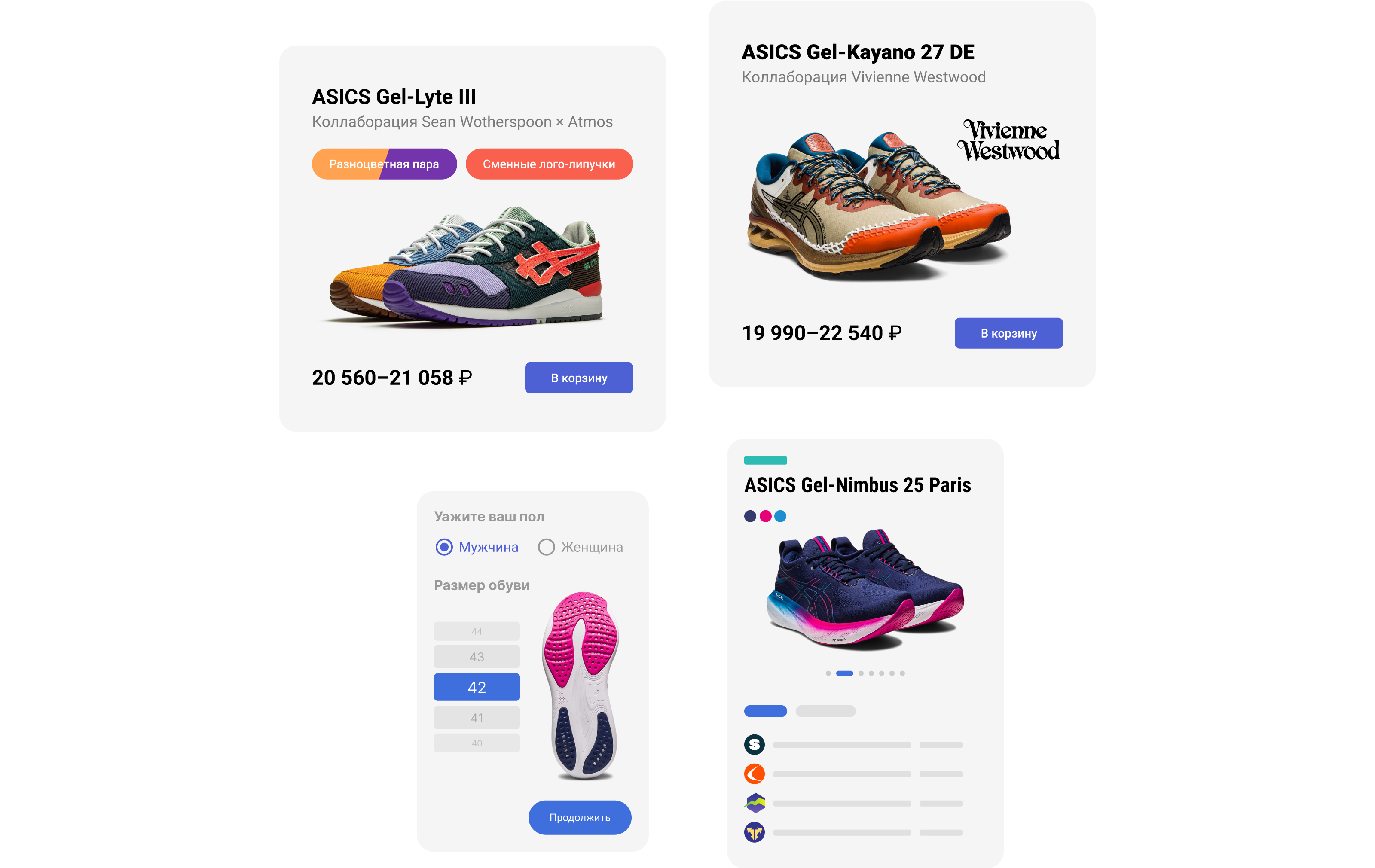1375x868 pixels.
Task: Click the Сменные лого-липучки tag
Action: coord(549,164)
